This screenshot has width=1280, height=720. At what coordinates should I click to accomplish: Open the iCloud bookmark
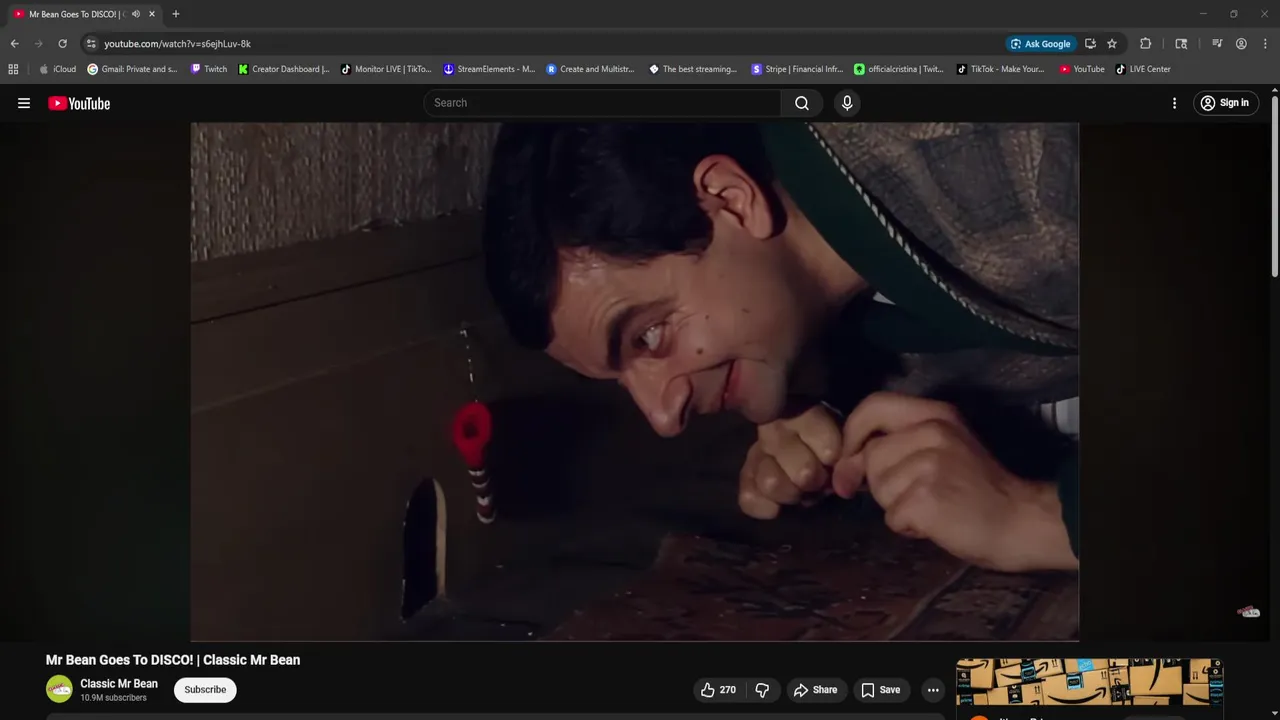[57, 69]
